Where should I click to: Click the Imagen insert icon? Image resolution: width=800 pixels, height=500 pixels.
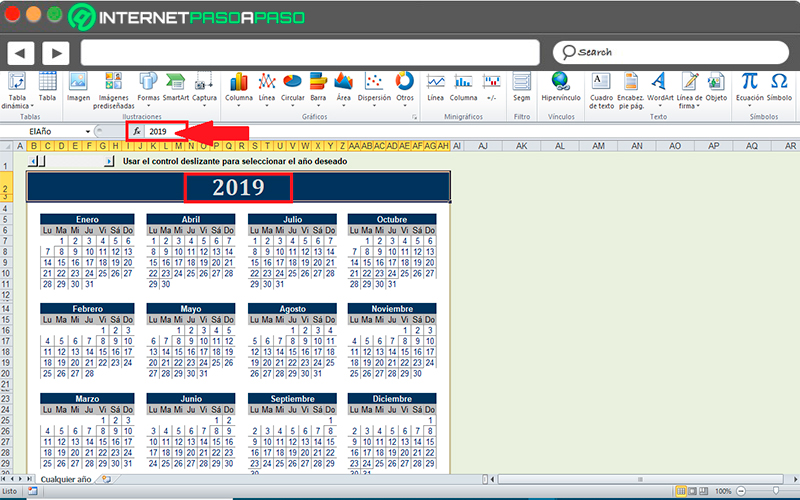click(78, 87)
